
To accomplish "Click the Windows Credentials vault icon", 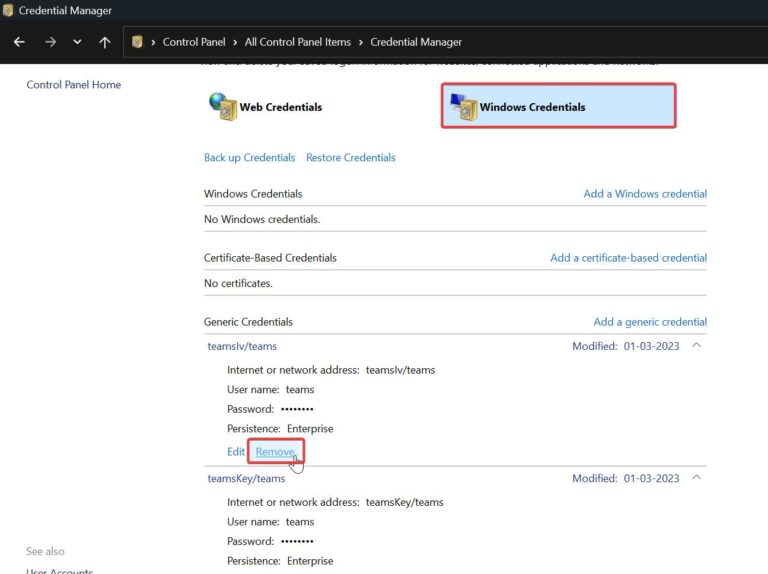I will 463,106.
